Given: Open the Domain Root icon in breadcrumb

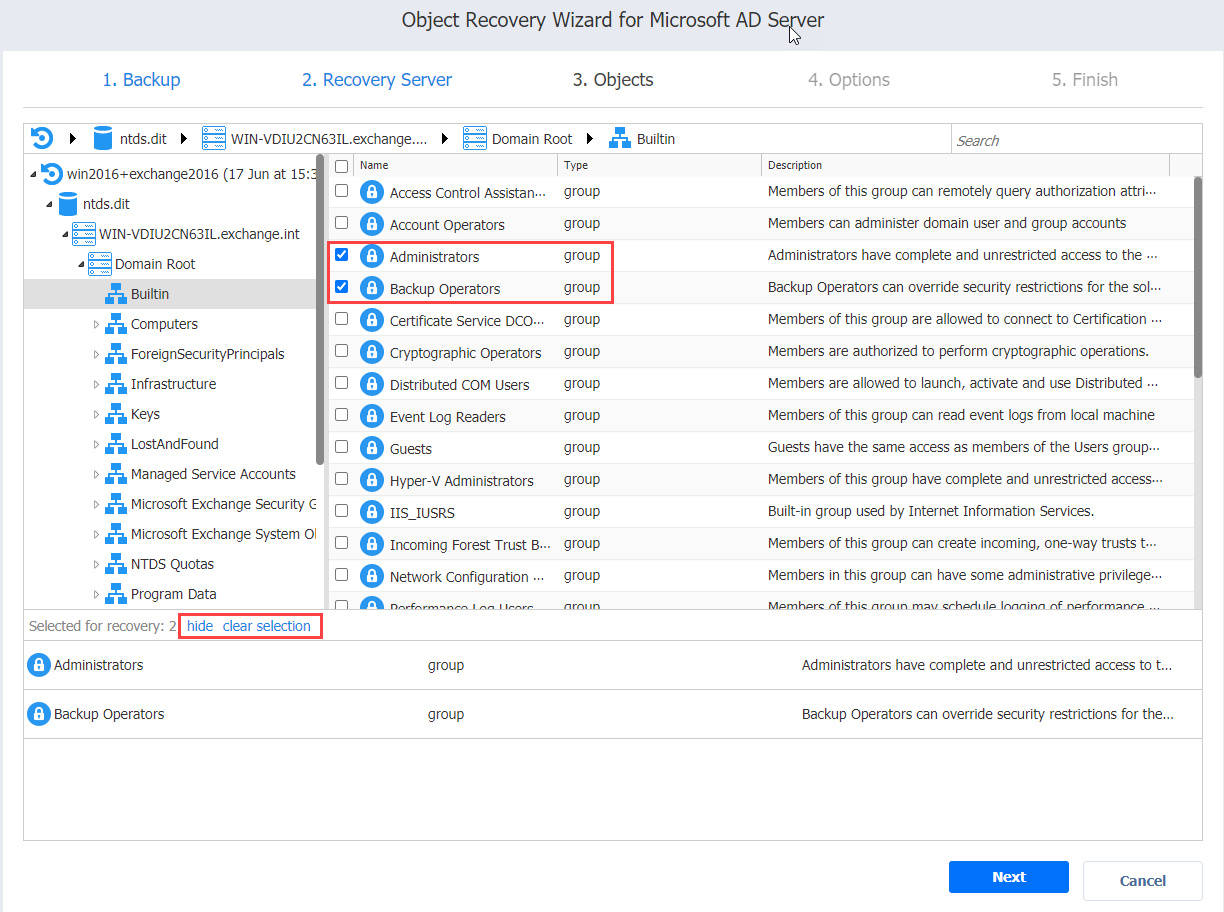Looking at the screenshot, I should coord(474,138).
